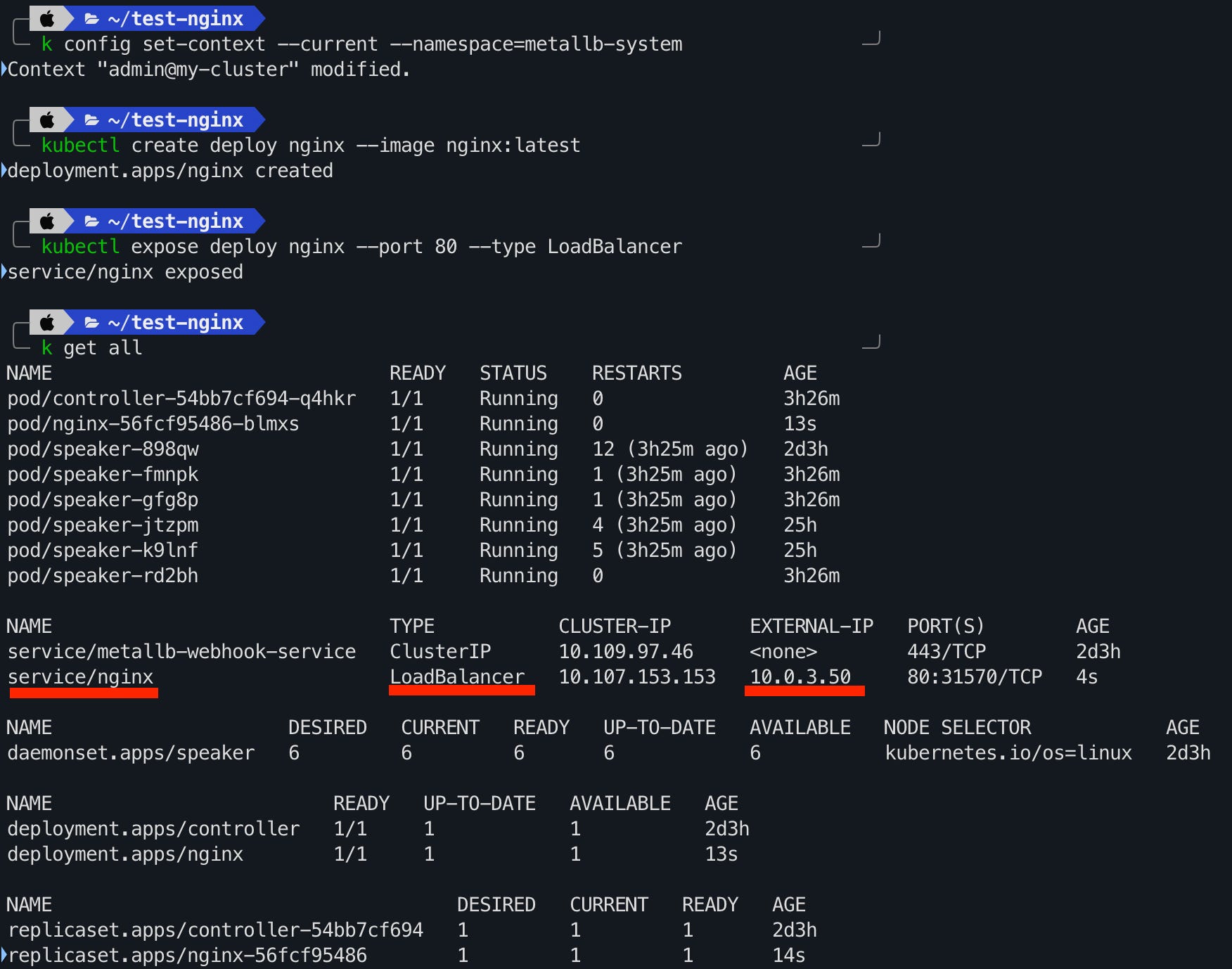Click the 'kubectl create deploy nginx' command
Screen dimensions: 1232x969
coord(311,146)
